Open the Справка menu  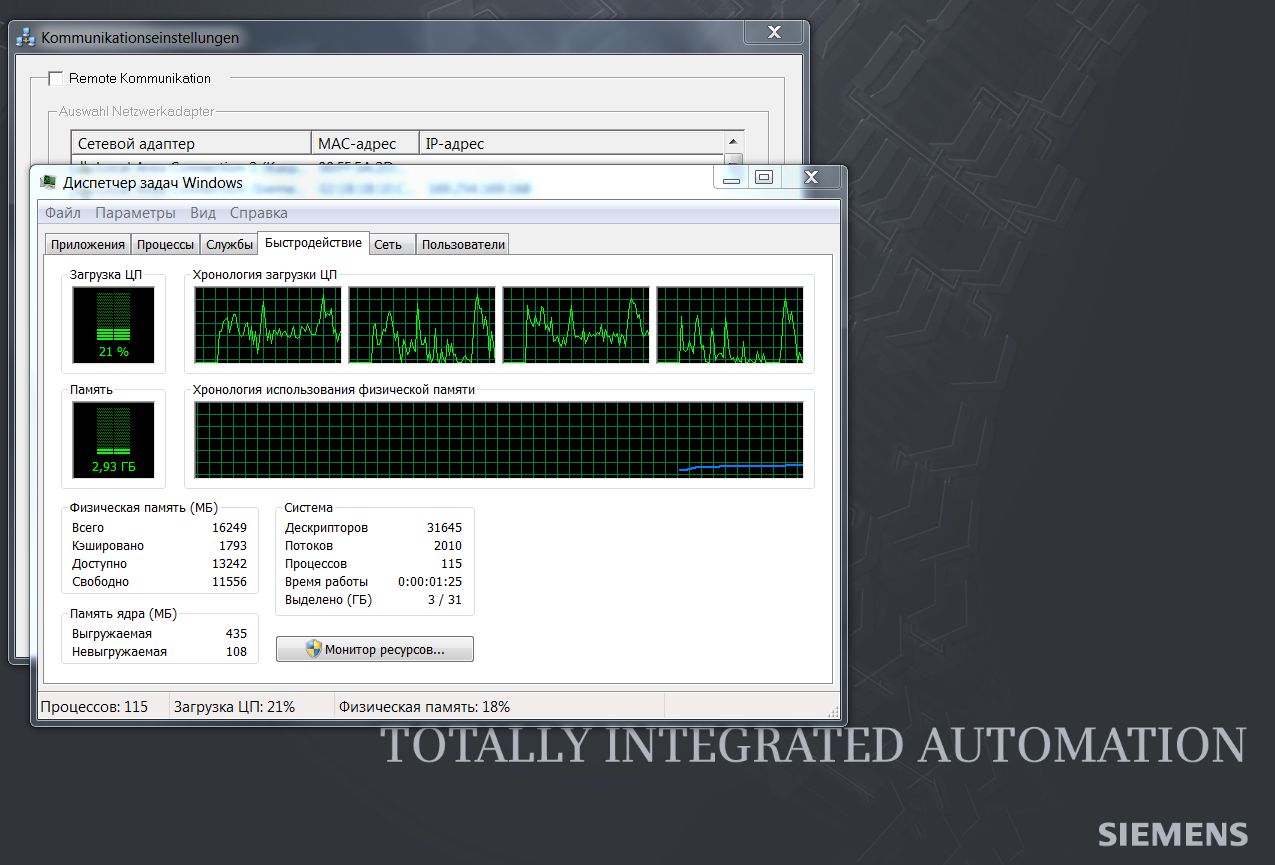[259, 213]
